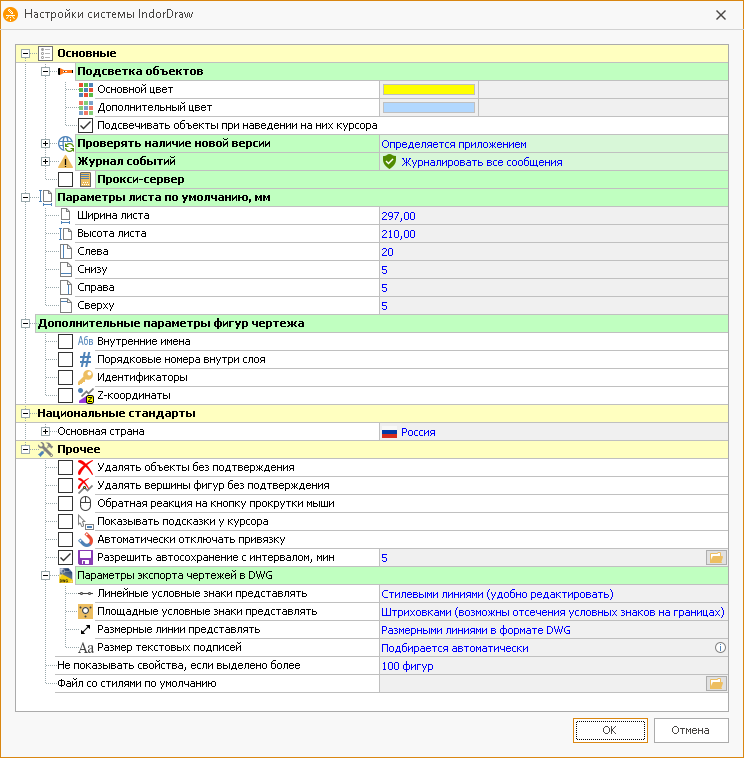Viewport: 744px width, 758px height.
Task: Open Размерными линиями в формате DWG value
Action: [x=554, y=630]
